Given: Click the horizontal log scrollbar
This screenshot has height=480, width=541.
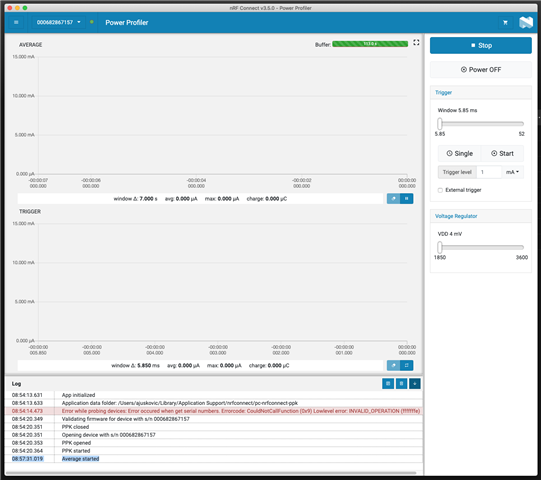Looking at the screenshot, I should pos(211,473).
